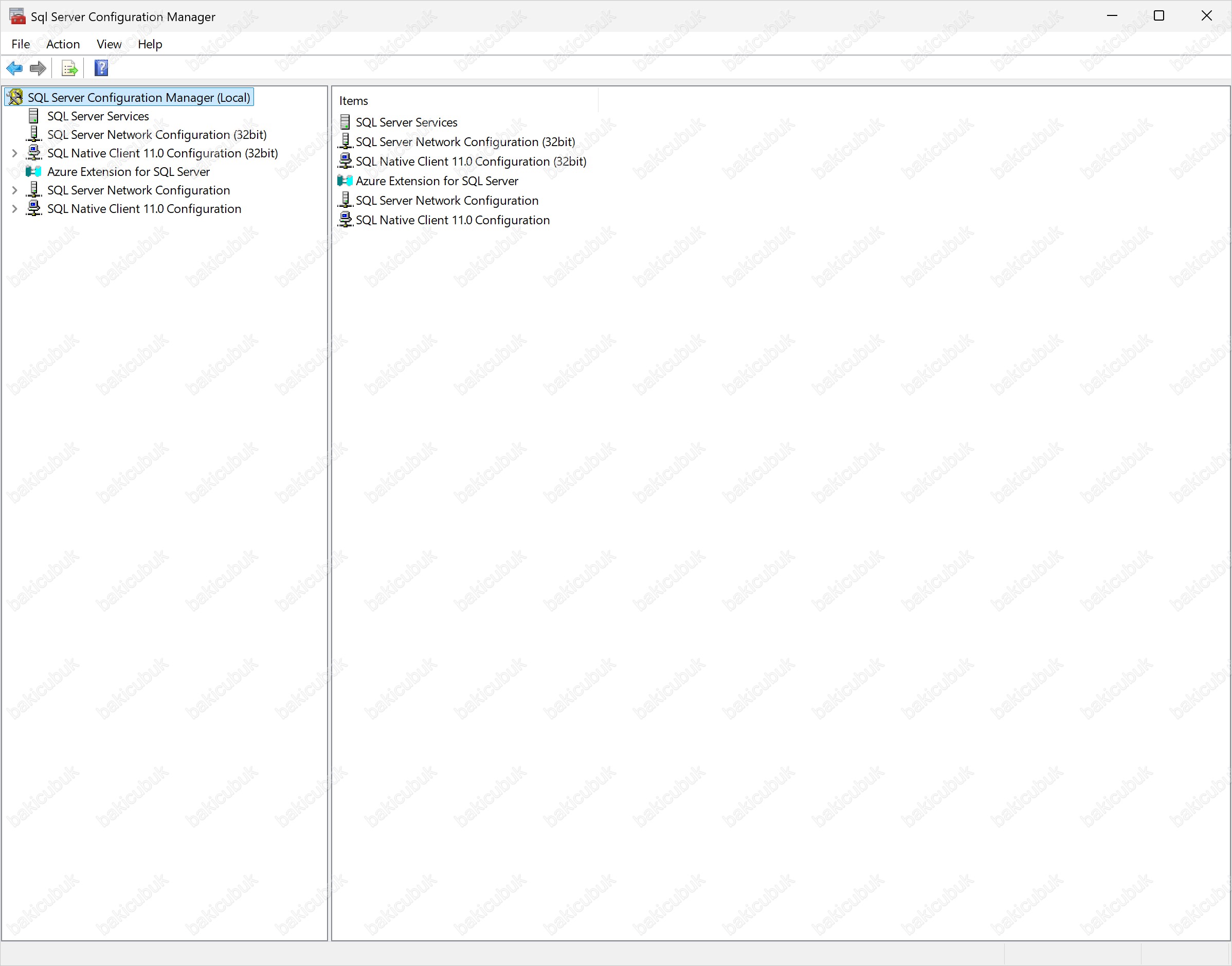Screen dimensions: 1232x966
Task: Open Help via the question mark icon
Action: tap(101, 68)
